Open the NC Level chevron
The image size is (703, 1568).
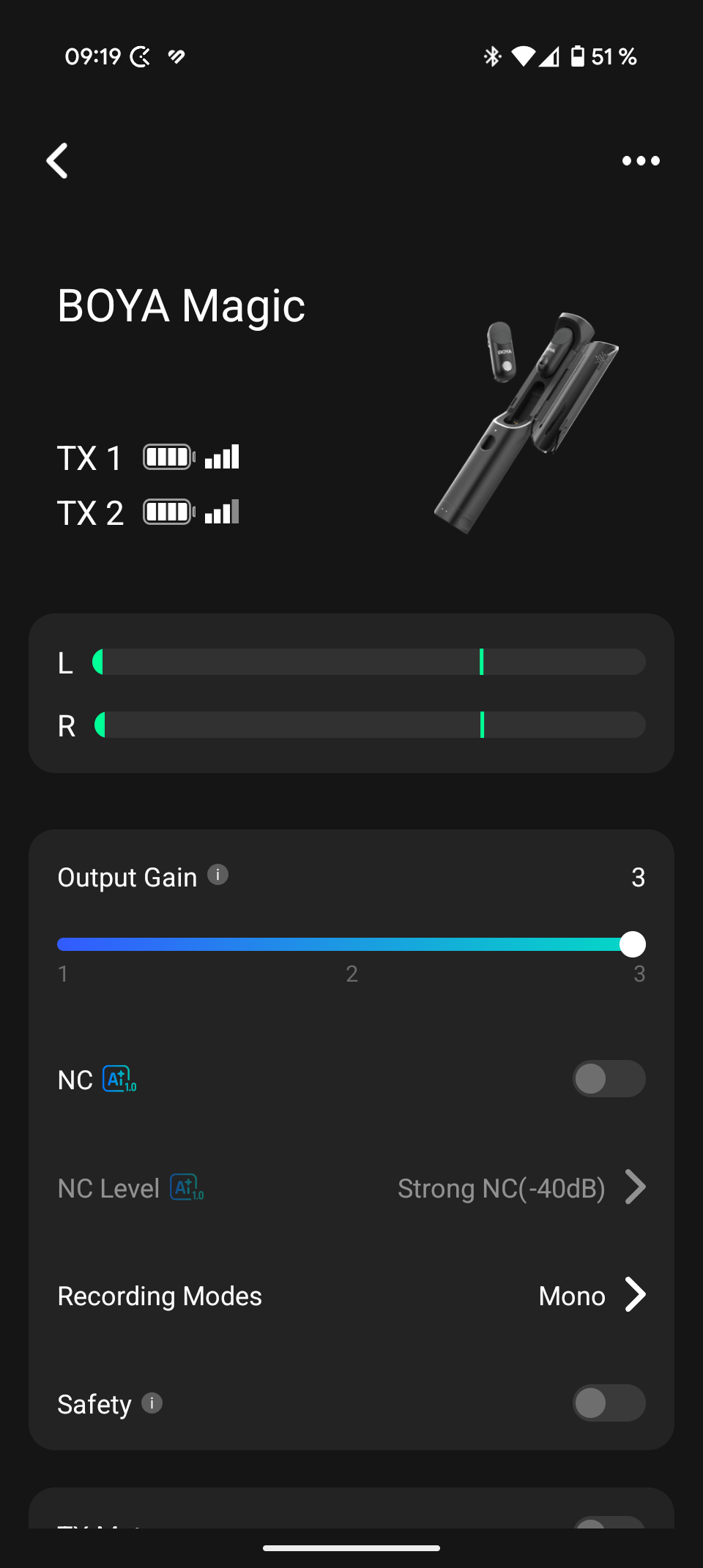(x=636, y=1187)
